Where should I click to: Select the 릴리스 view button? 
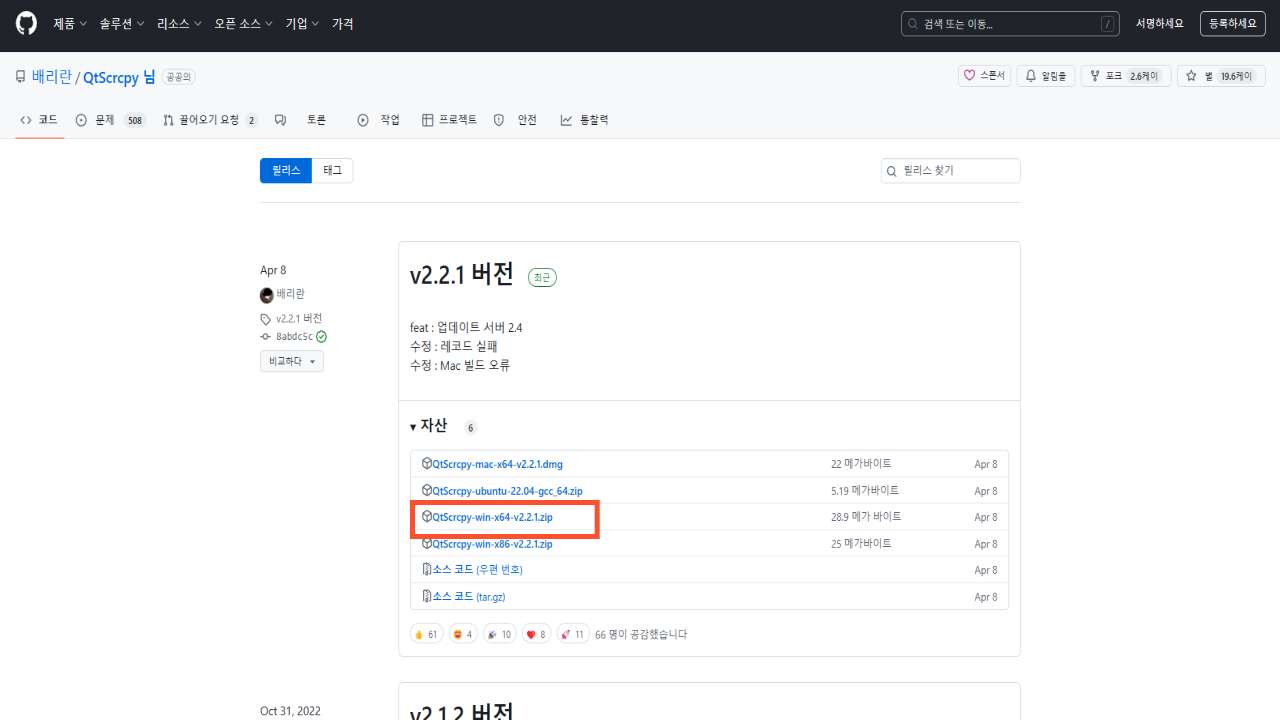pyautogui.click(x=286, y=171)
